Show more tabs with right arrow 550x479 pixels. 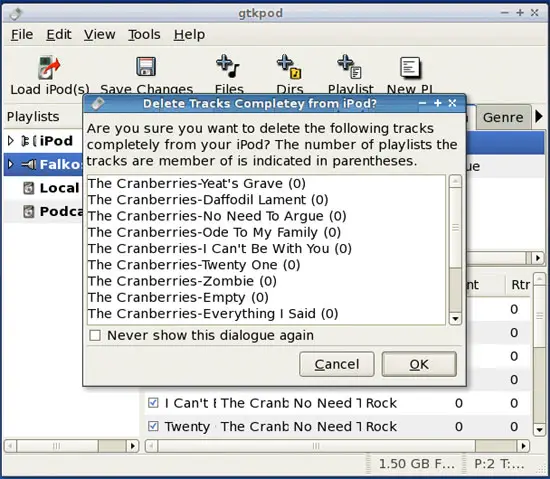coord(539,116)
